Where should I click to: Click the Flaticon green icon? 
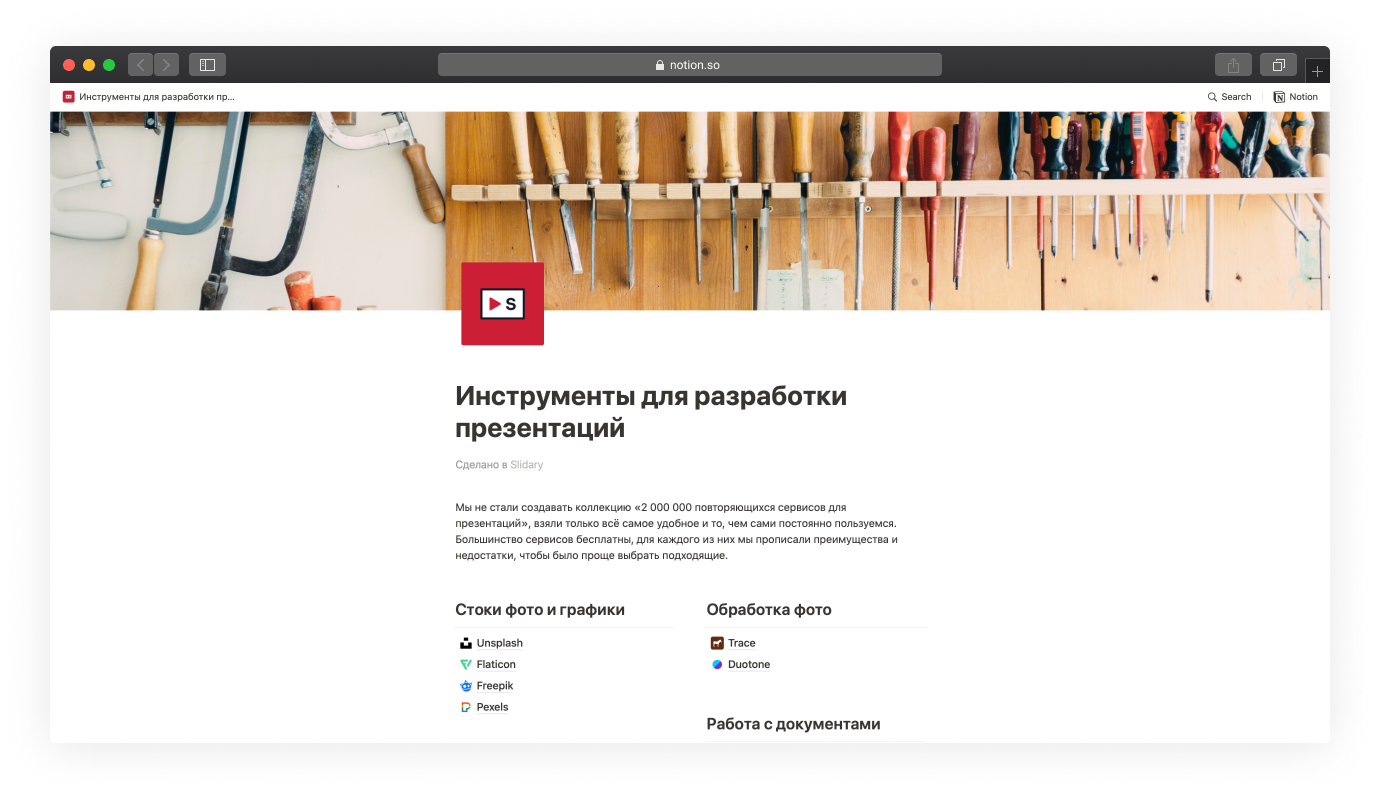click(466, 664)
